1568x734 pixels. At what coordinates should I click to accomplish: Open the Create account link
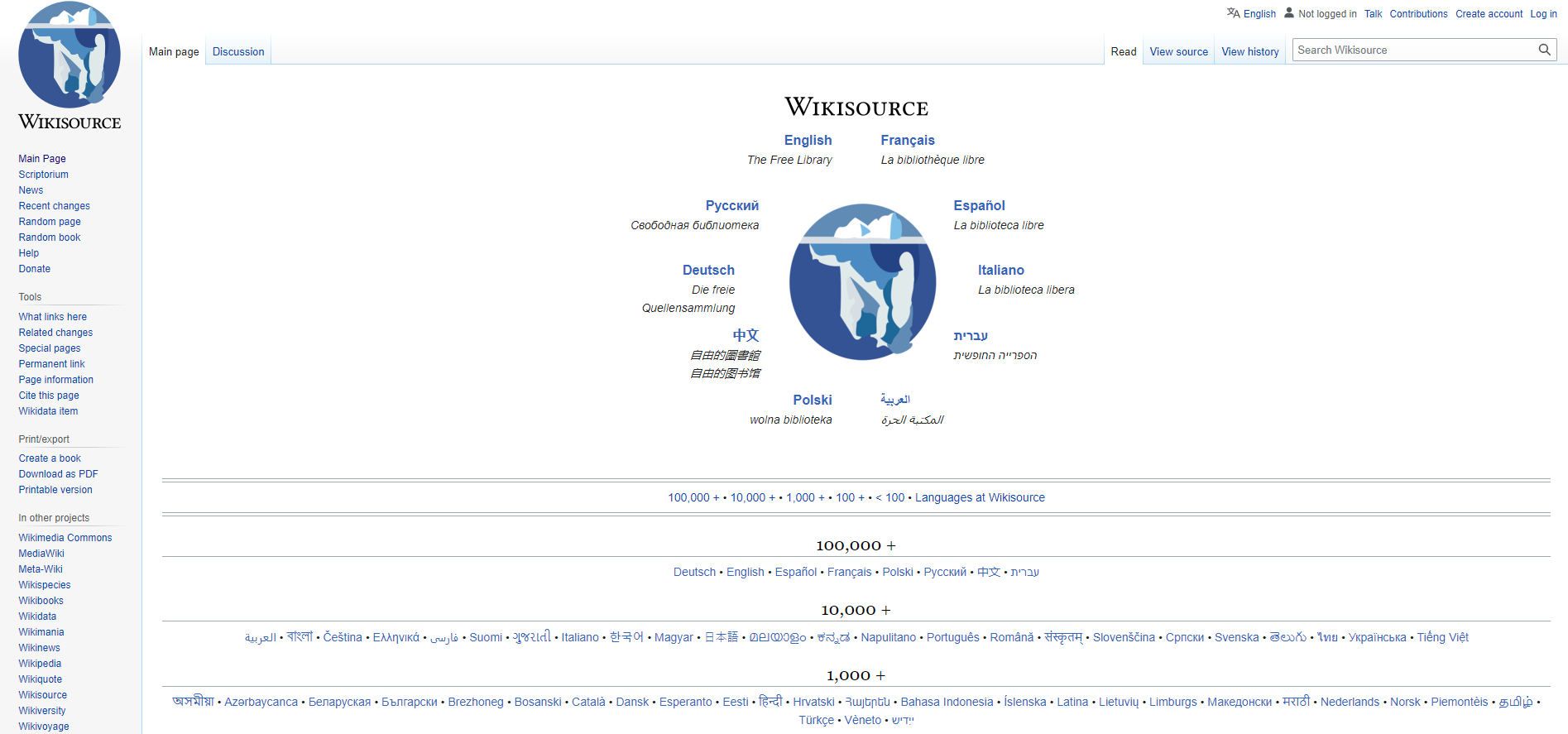click(1489, 14)
